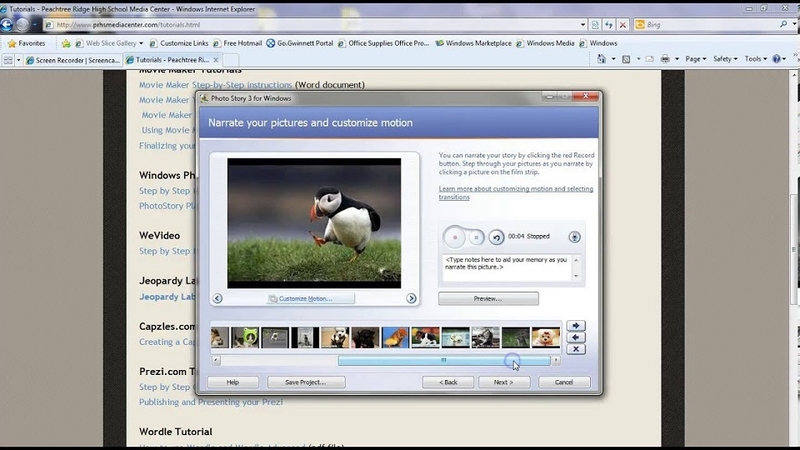Open the Print dropdown arrow

pos(677,59)
